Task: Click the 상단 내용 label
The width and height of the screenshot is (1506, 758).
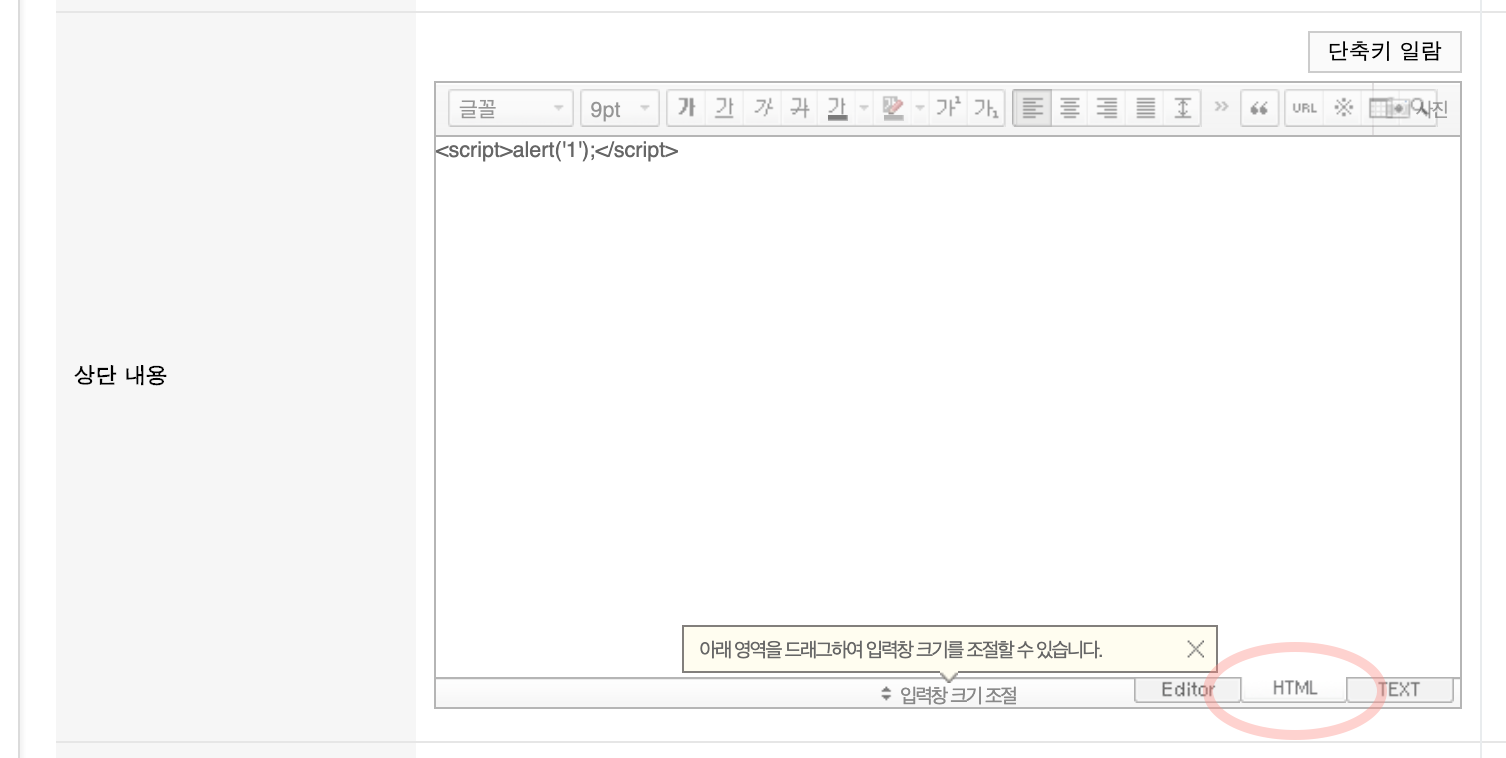Action: click(120, 376)
